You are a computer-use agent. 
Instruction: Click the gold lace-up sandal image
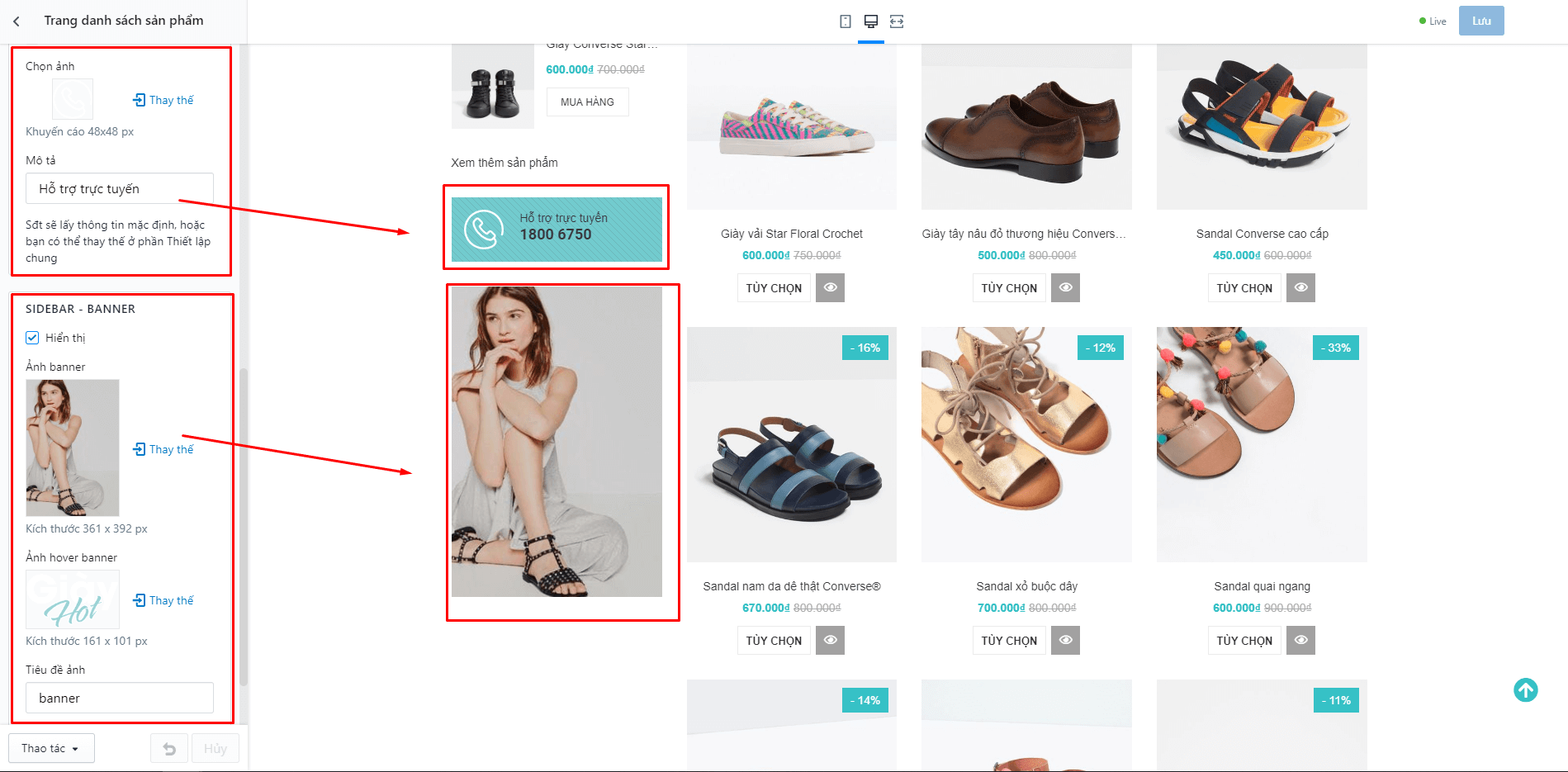pyautogui.click(x=1026, y=444)
